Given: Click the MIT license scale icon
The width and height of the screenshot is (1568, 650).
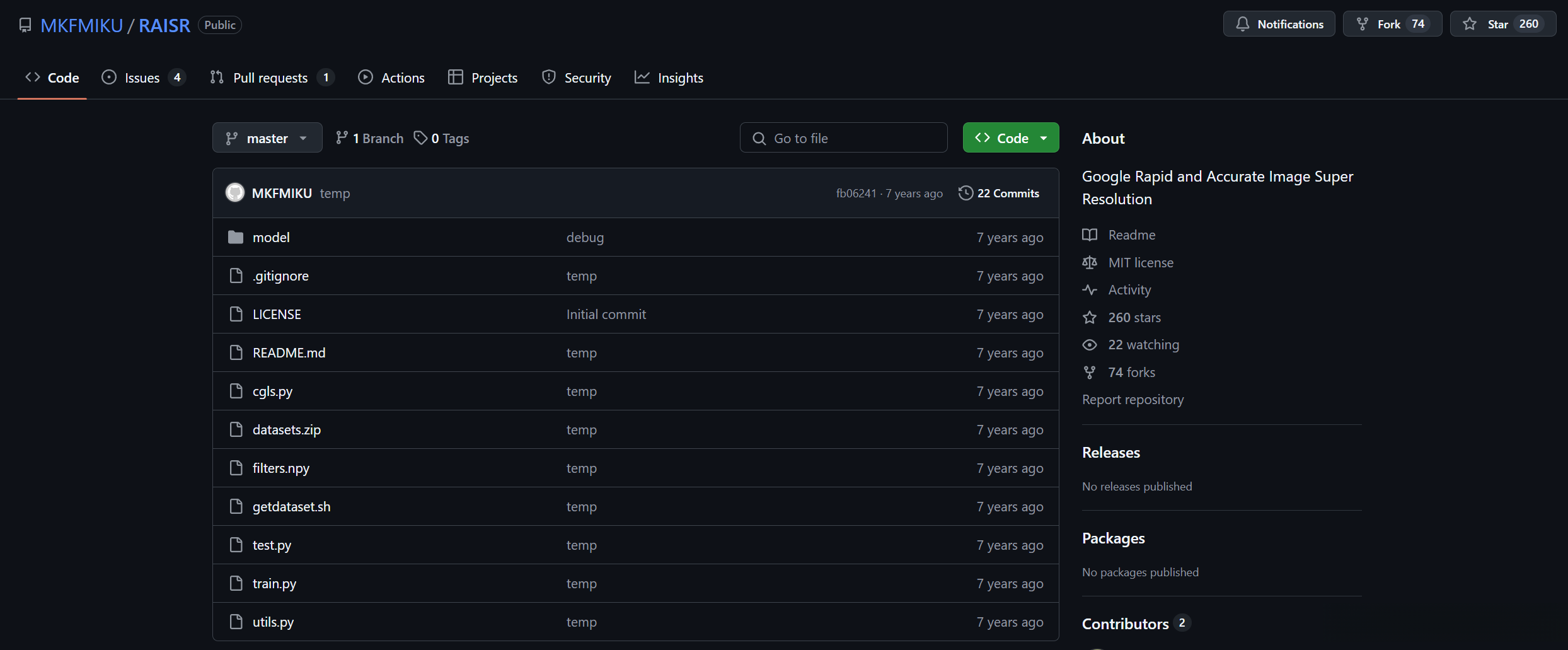Looking at the screenshot, I should [x=1090, y=262].
